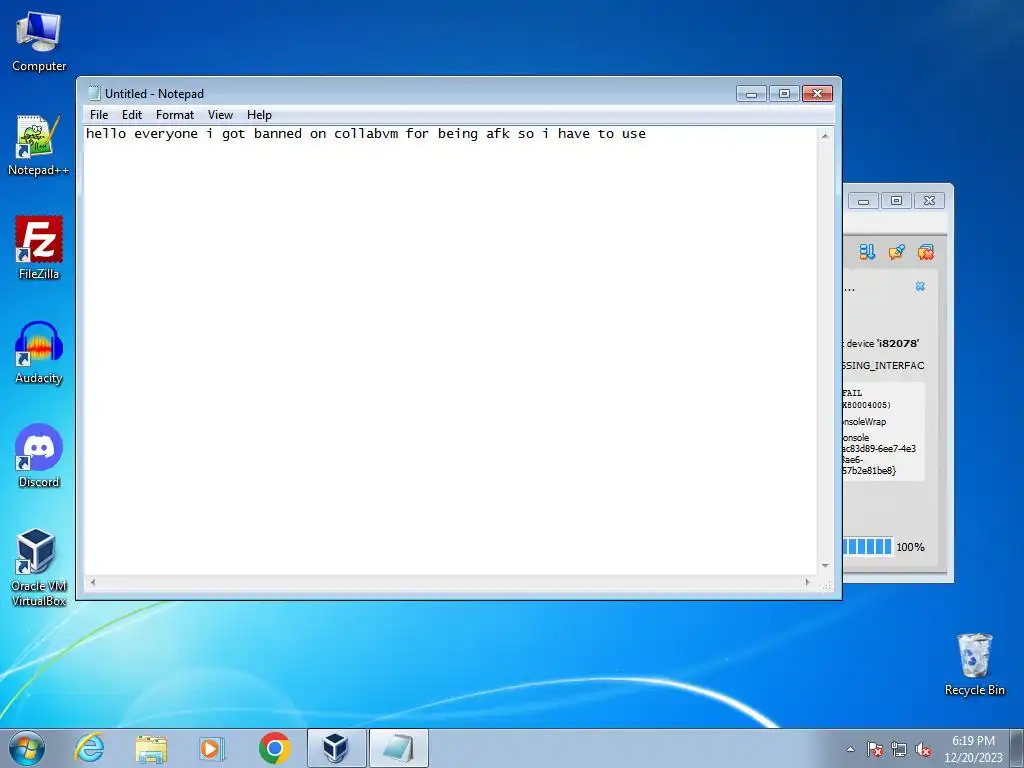Image resolution: width=1024 pixels, height=768 pixels.
Task: Close the VirtualBox window behind Notepad
Action: click(x=929, y=201)
